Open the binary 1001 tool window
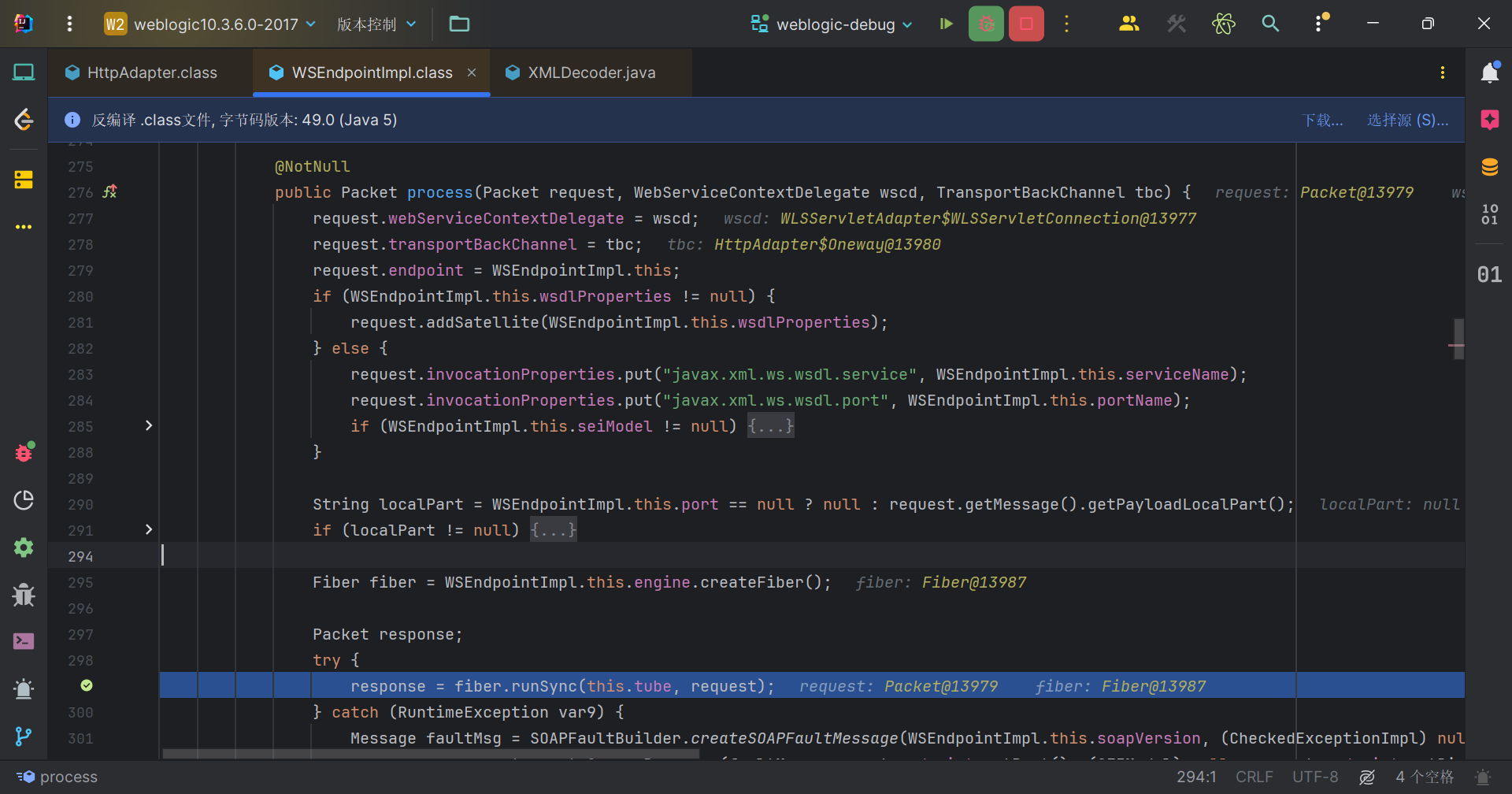 1489,214
